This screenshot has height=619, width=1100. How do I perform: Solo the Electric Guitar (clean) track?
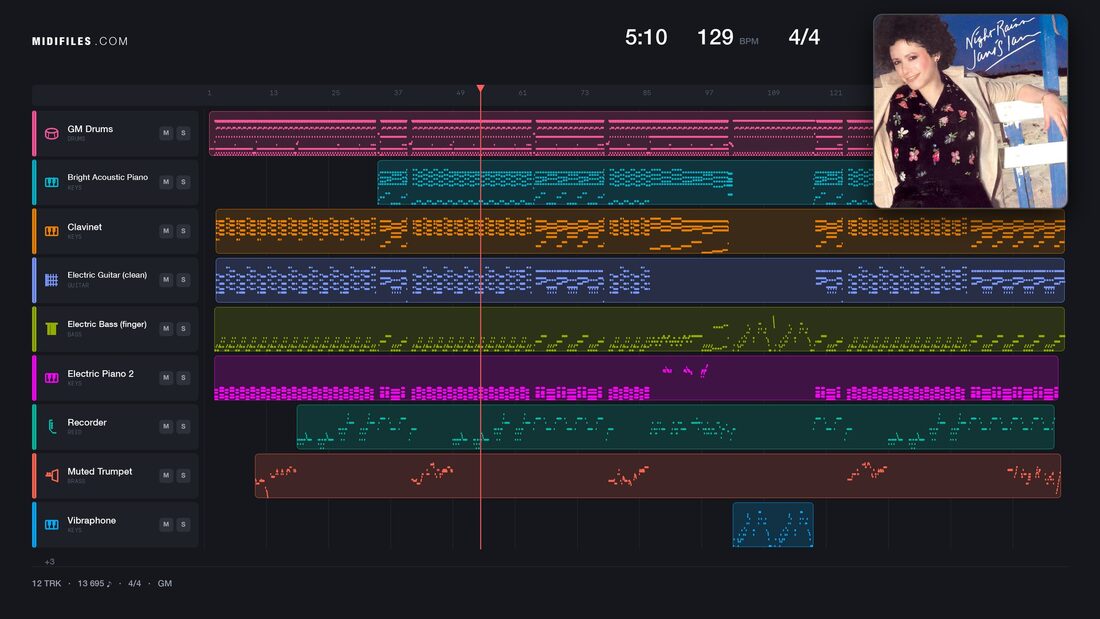pyautogui.click(x=183, y=279)
